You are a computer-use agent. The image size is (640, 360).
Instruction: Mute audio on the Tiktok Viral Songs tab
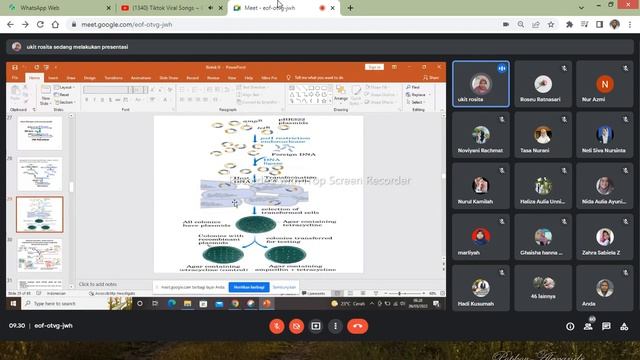(x=211, y=8)
